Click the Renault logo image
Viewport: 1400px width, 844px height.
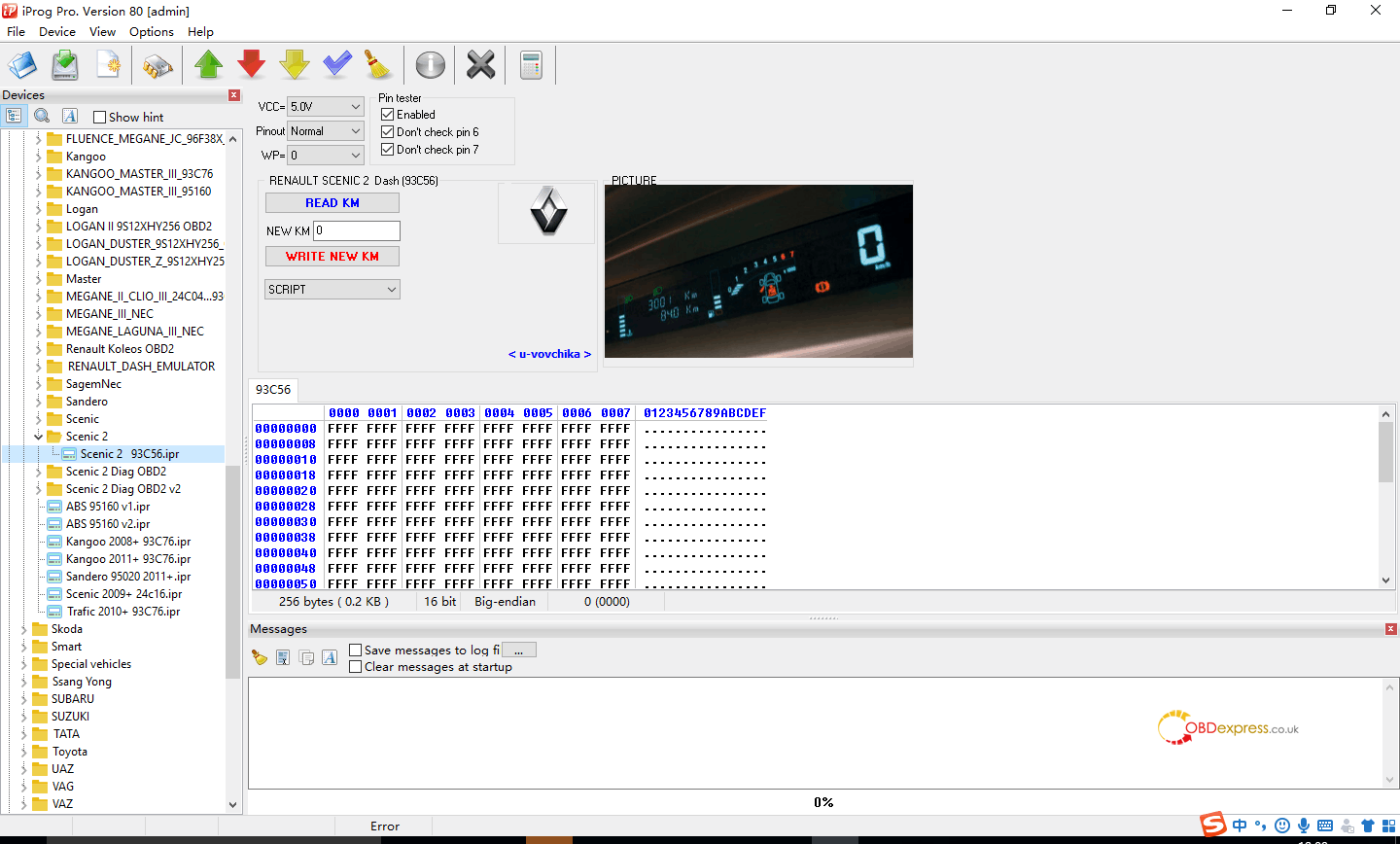click(548, 212)
